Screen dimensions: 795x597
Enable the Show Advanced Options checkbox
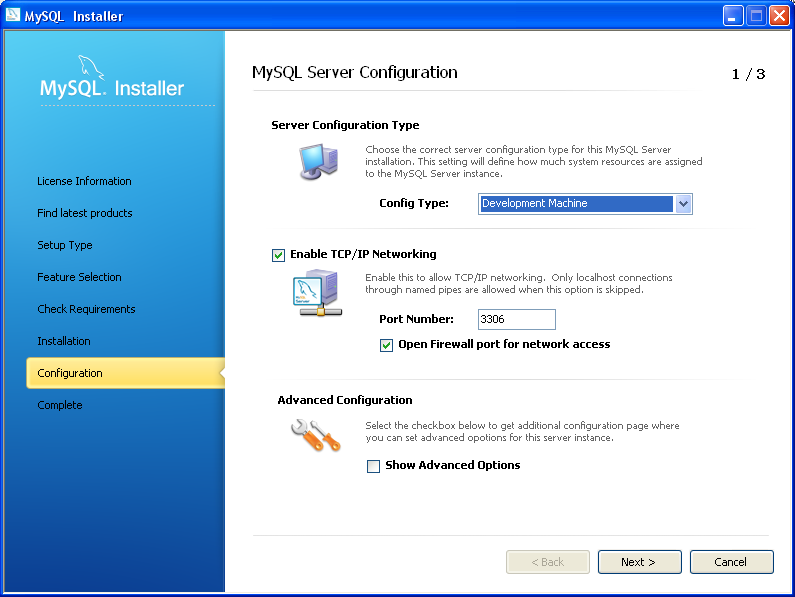374,466
